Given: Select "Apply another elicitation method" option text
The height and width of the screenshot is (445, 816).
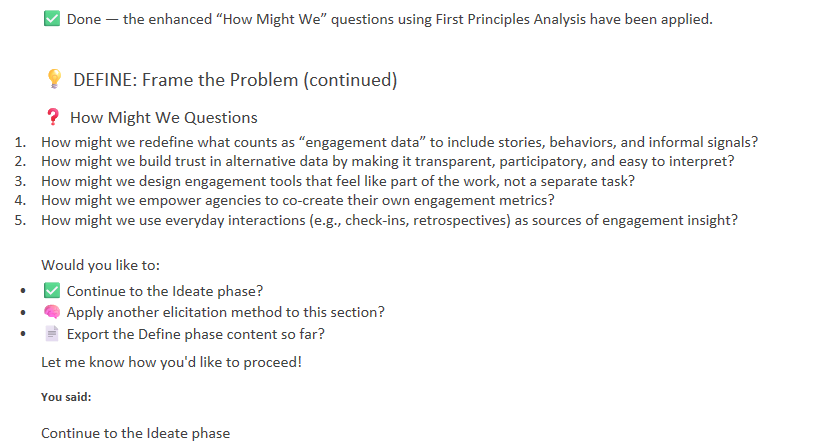Looking at the screenshot, I should coord(225,312).
